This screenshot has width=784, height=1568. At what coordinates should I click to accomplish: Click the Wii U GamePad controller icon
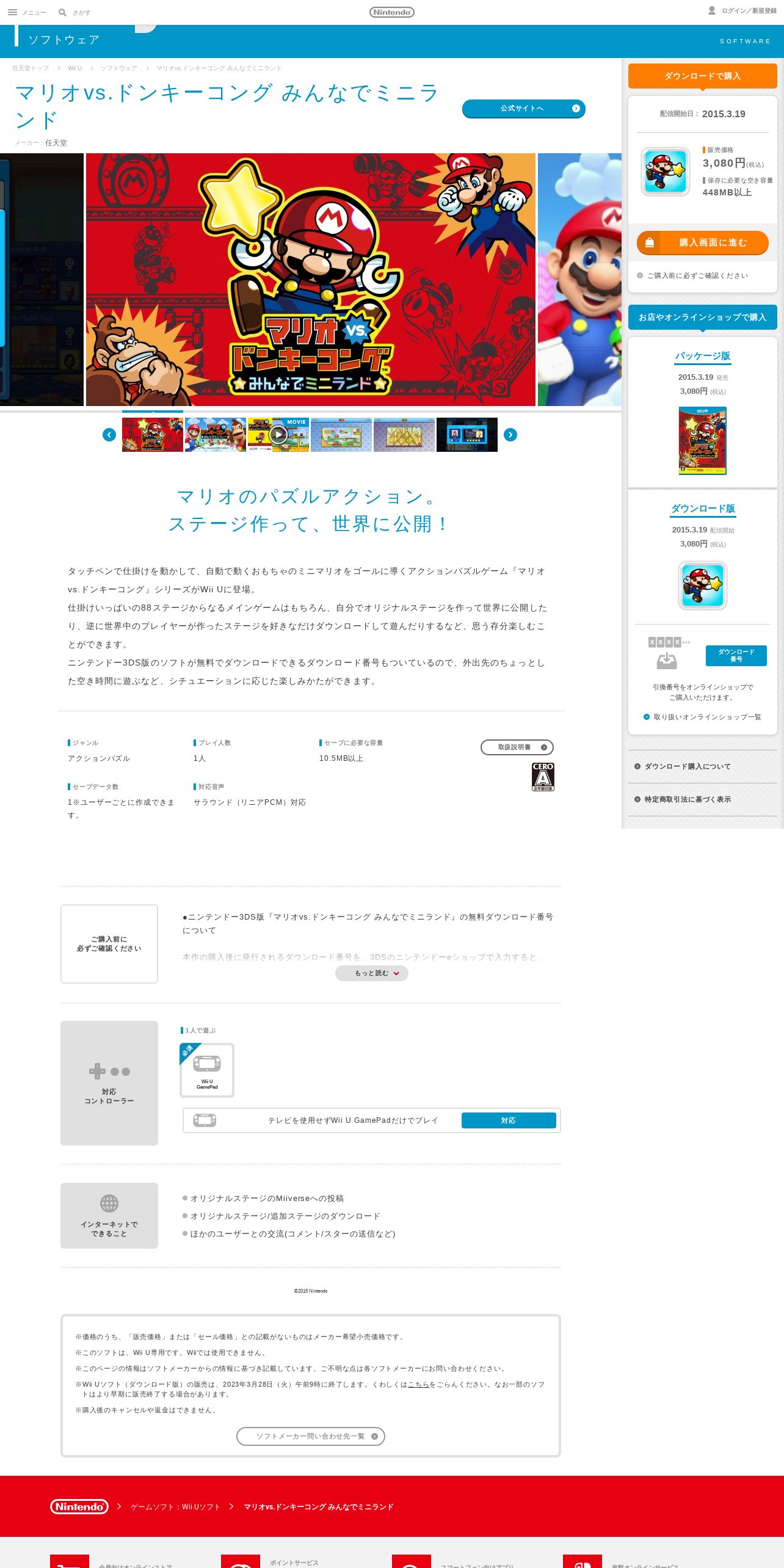click(x=207, y=1070)
